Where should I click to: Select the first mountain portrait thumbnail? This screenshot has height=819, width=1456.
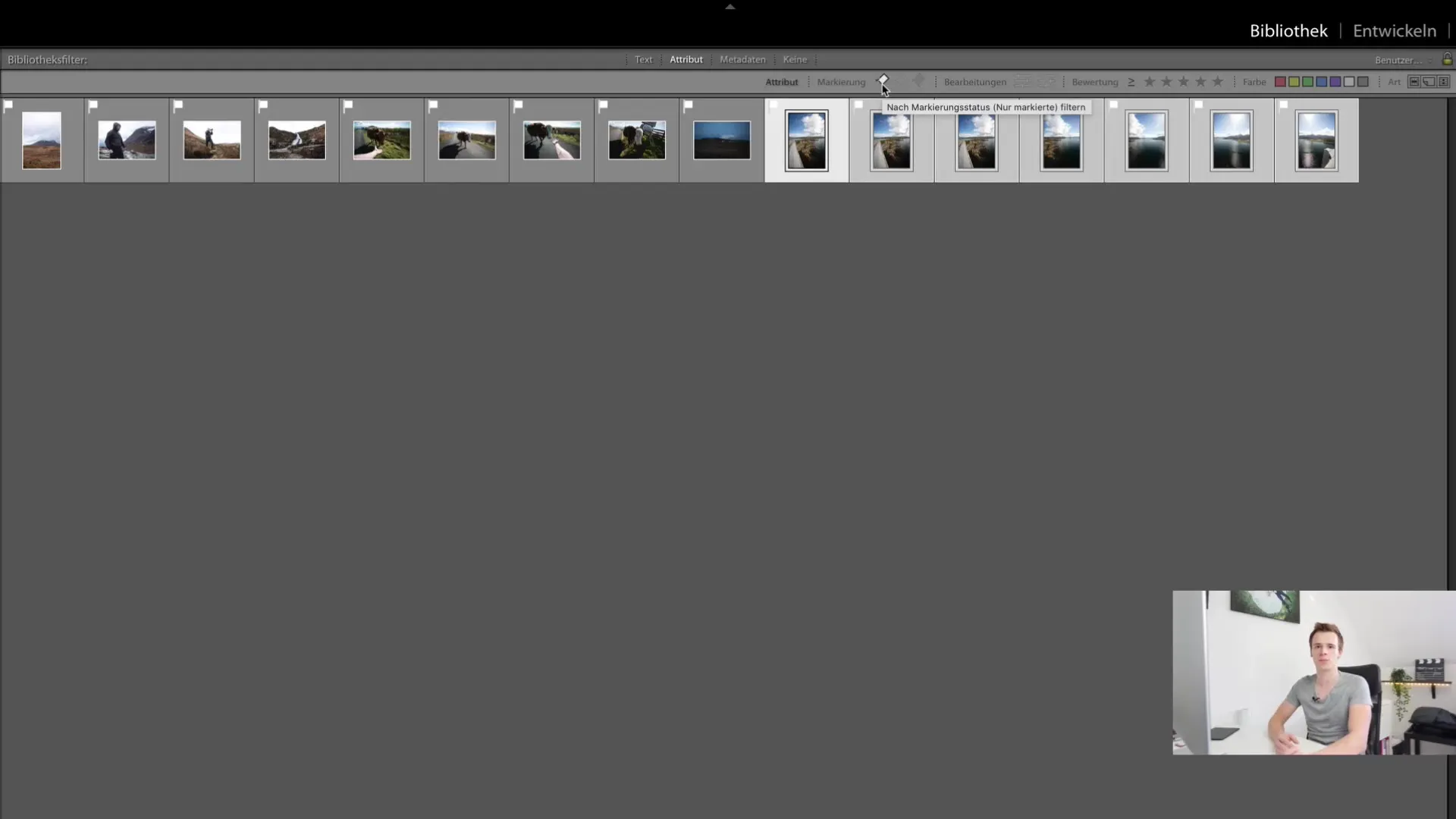42,140
